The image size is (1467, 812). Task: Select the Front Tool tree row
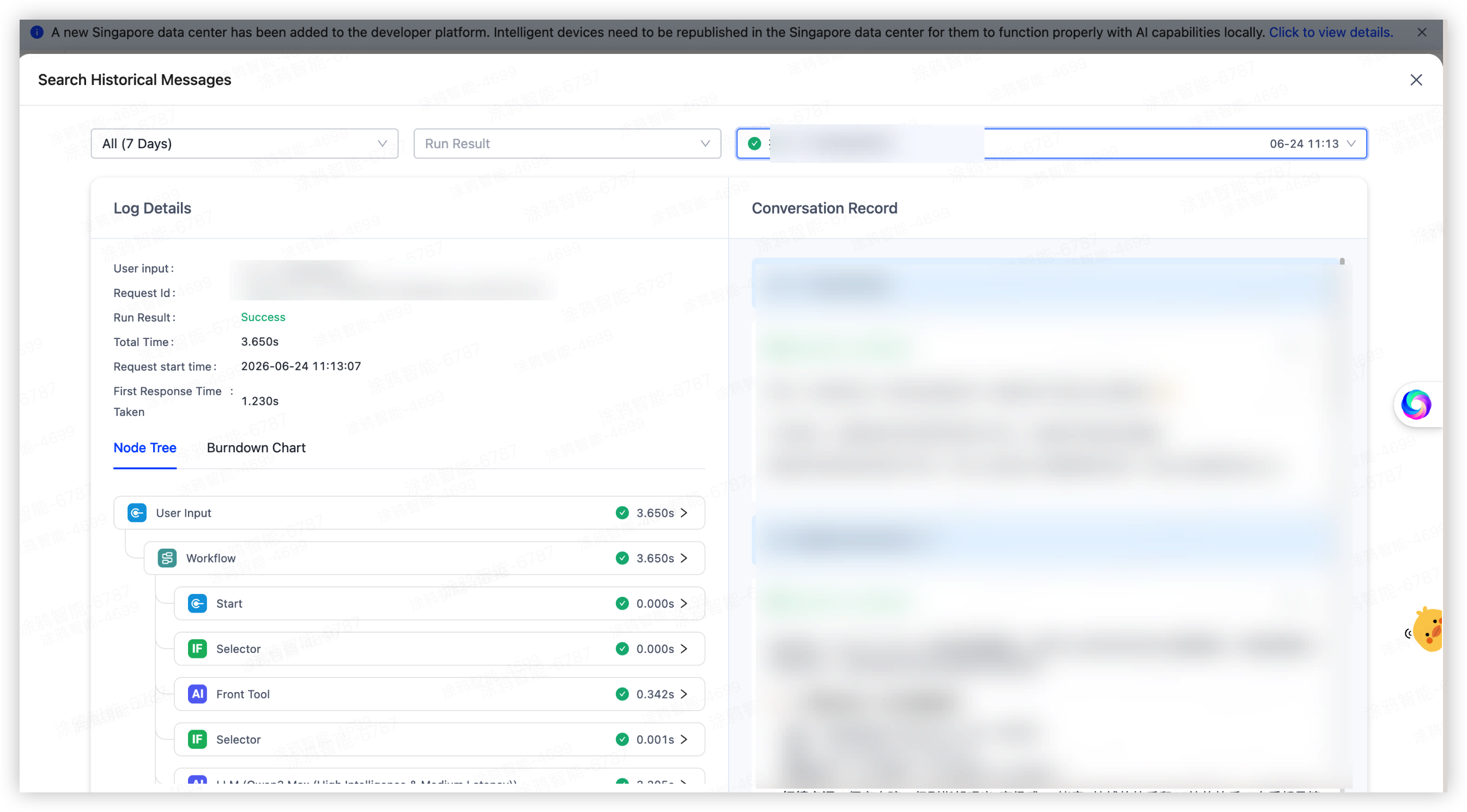click(439, 694)
